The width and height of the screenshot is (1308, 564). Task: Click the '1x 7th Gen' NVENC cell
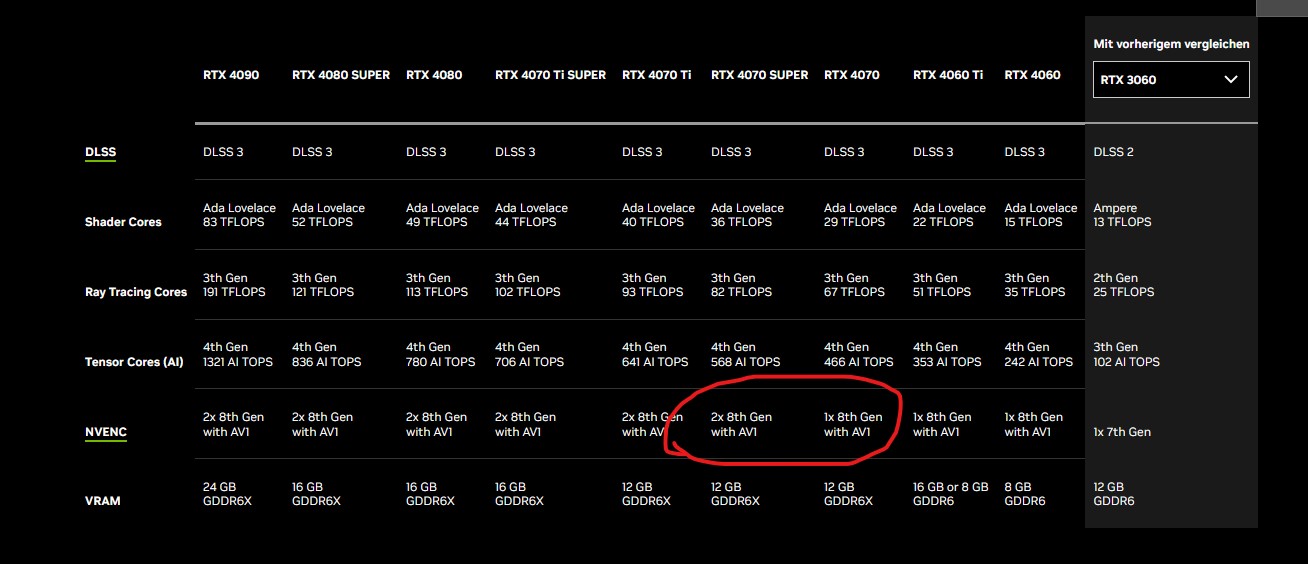[x=1122, y=432]
